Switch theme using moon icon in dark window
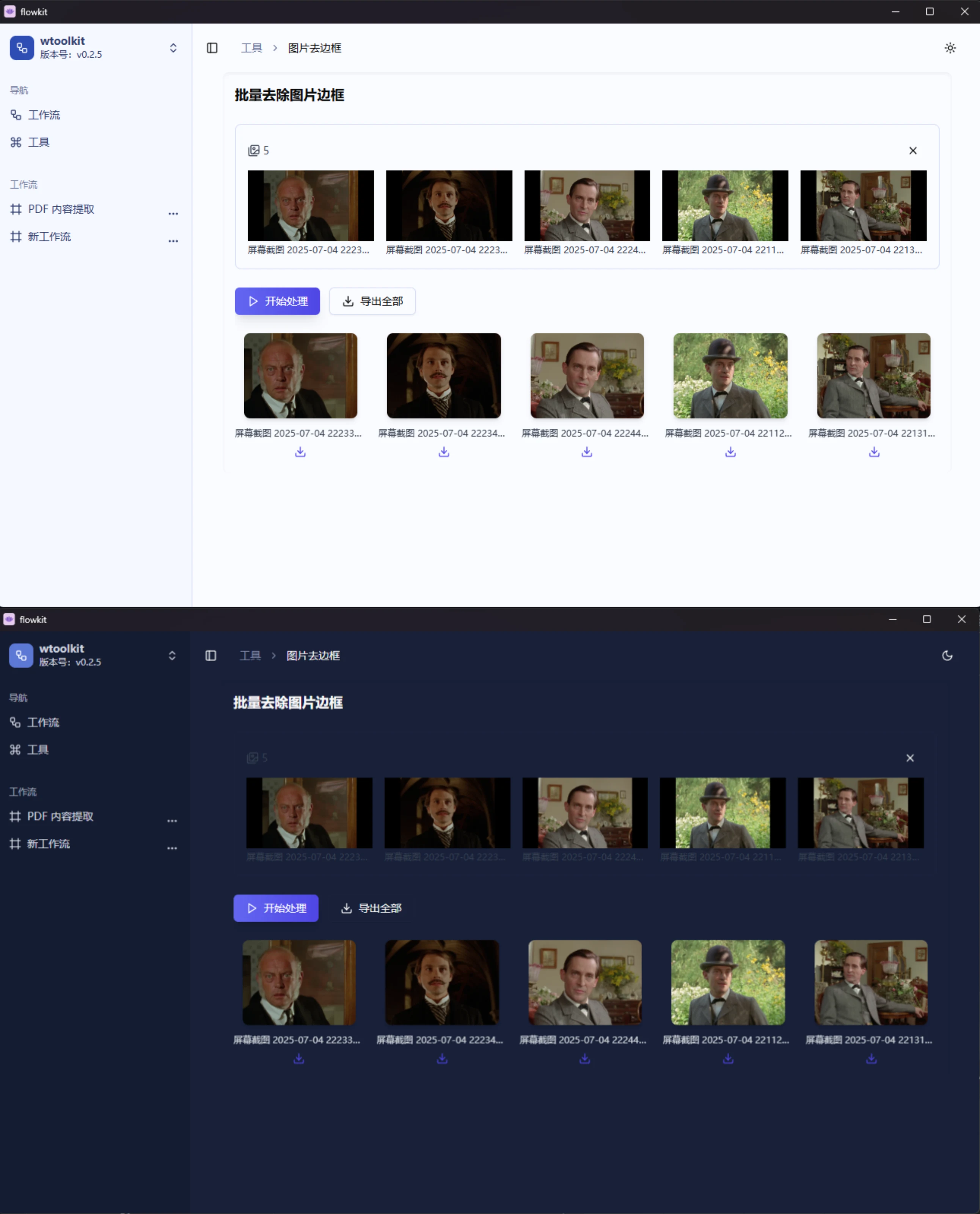The image size is (980, 1214). (x=947, y=656)
